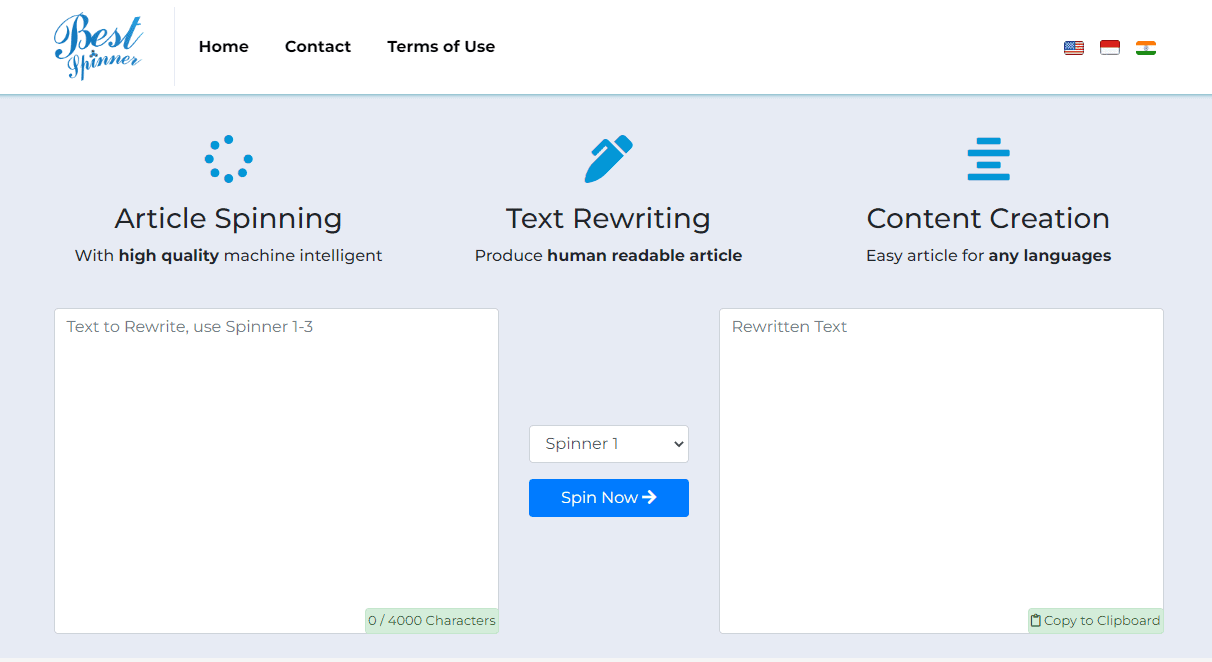Click the Best Spinner logo
Screen dimensions: 1212x662
point(98,47)
